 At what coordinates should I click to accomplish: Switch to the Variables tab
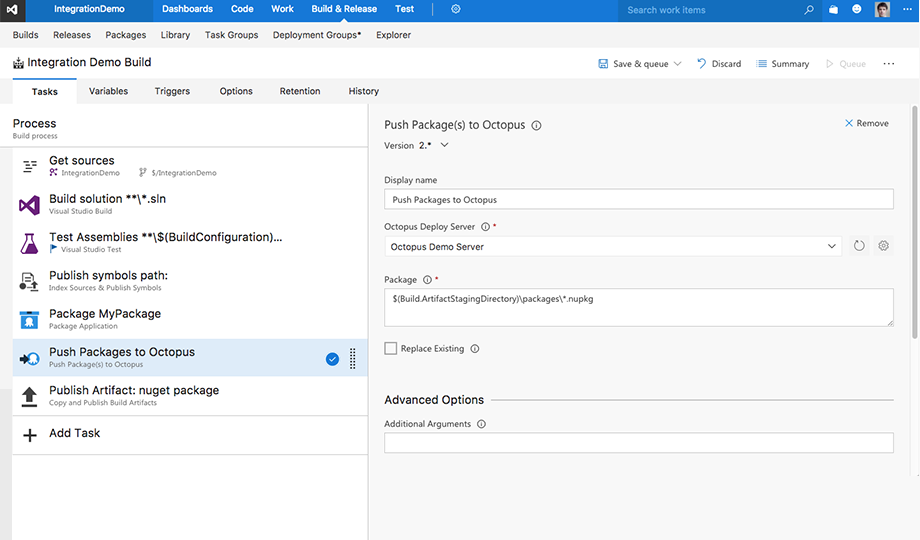point(109,91)
